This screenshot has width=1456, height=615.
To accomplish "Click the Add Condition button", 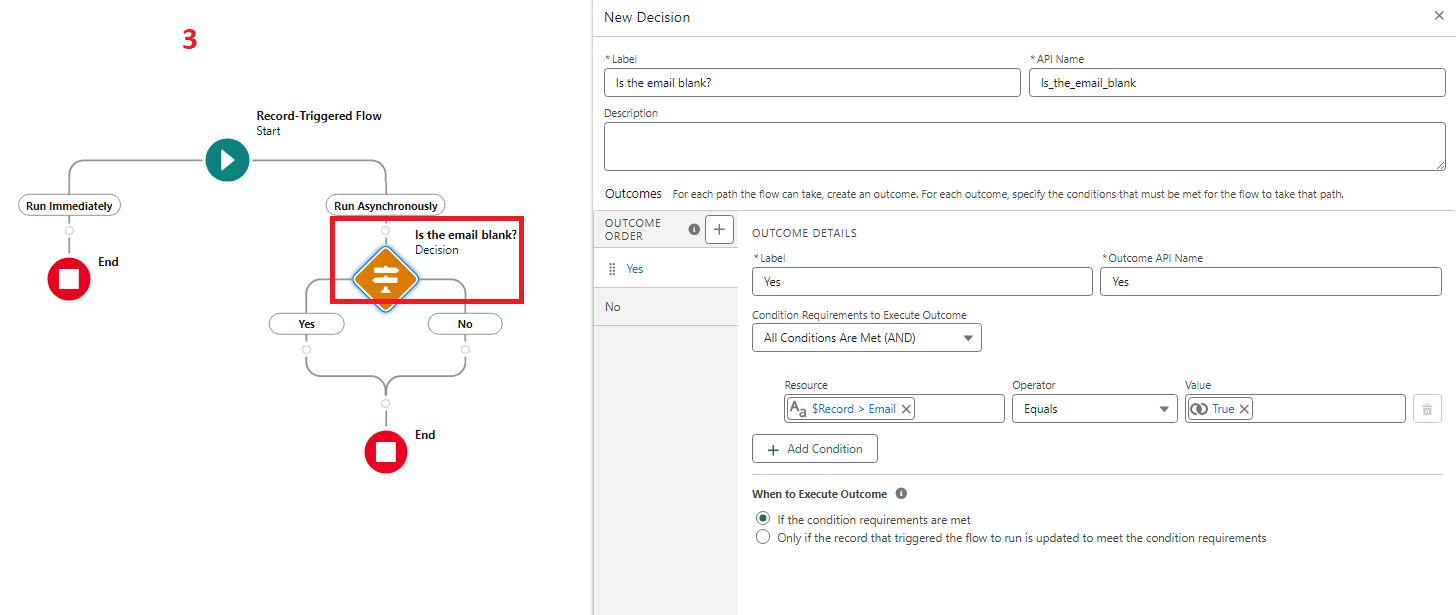I will pos(814,449).
